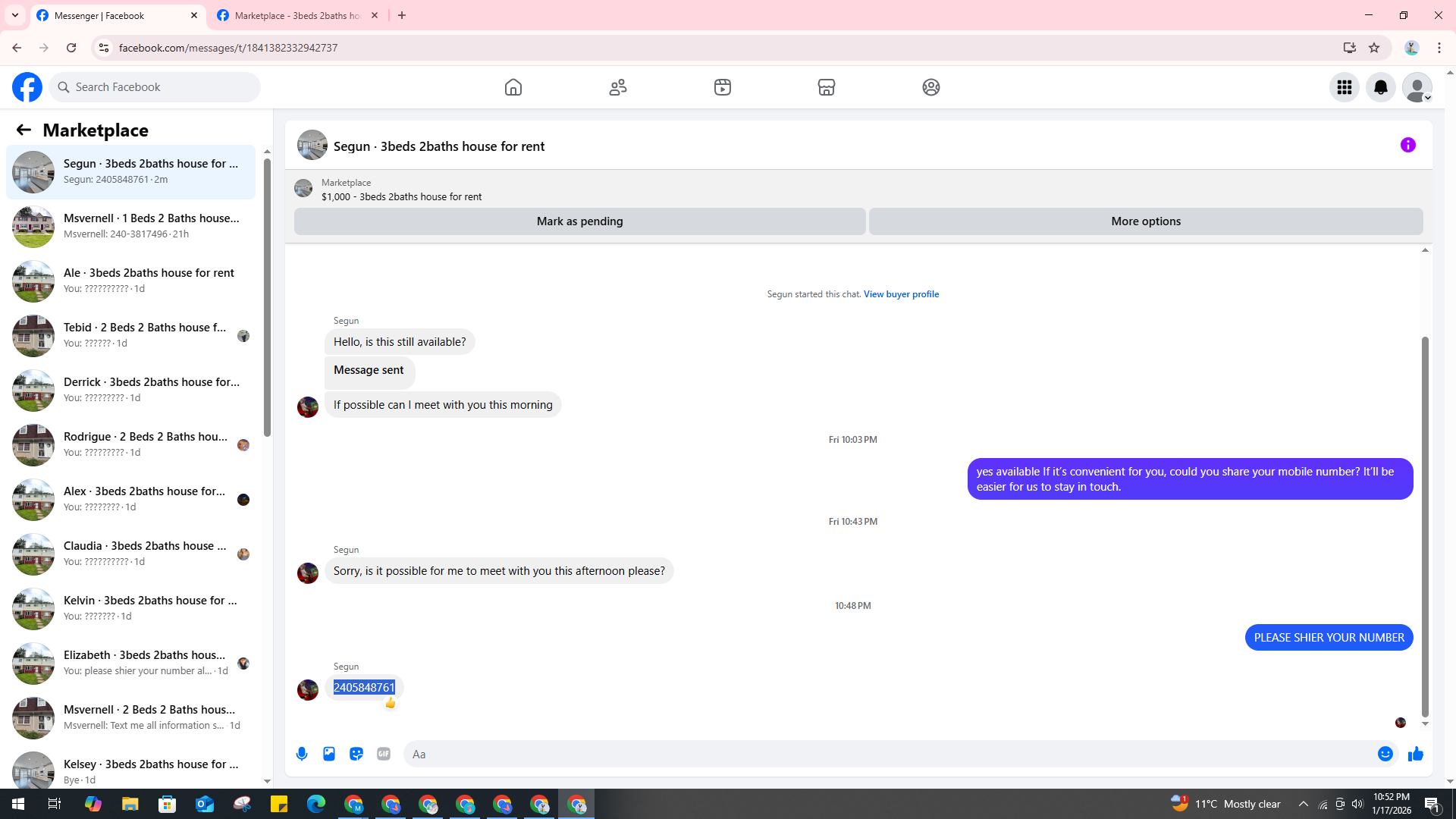Open View buyer profile link
This screenshot has height=819, width=1456.
pyautogui.click(x=901, y=294)
